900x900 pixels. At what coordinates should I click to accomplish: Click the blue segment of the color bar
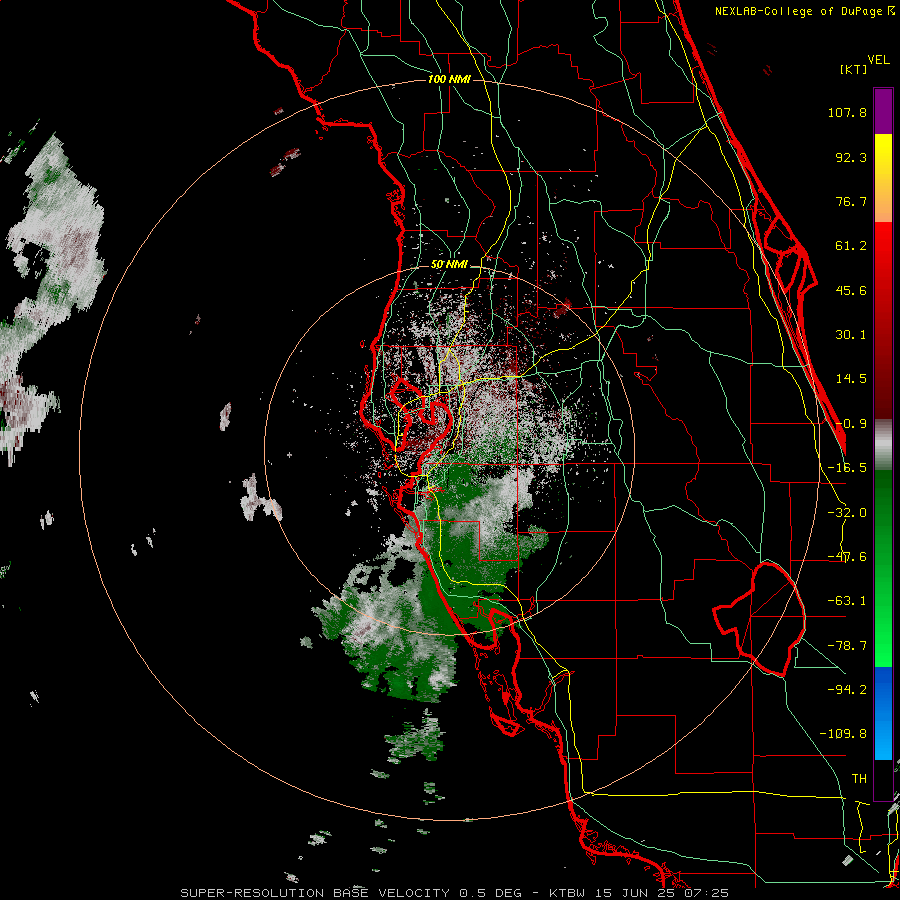(883, 713)
